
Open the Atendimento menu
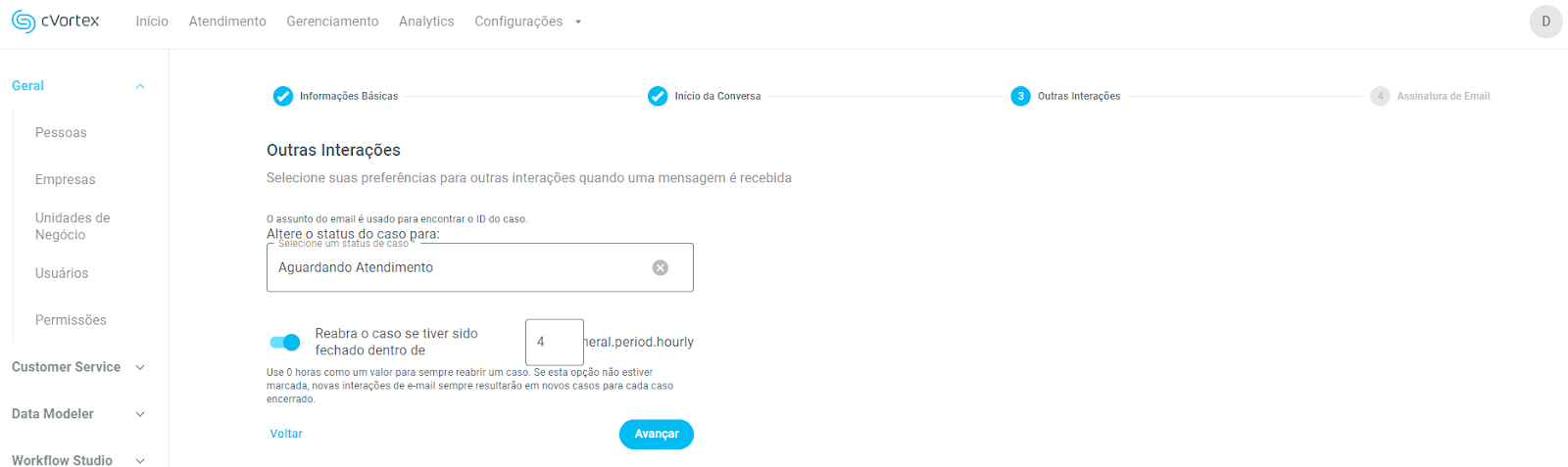[x=227, y=22]
